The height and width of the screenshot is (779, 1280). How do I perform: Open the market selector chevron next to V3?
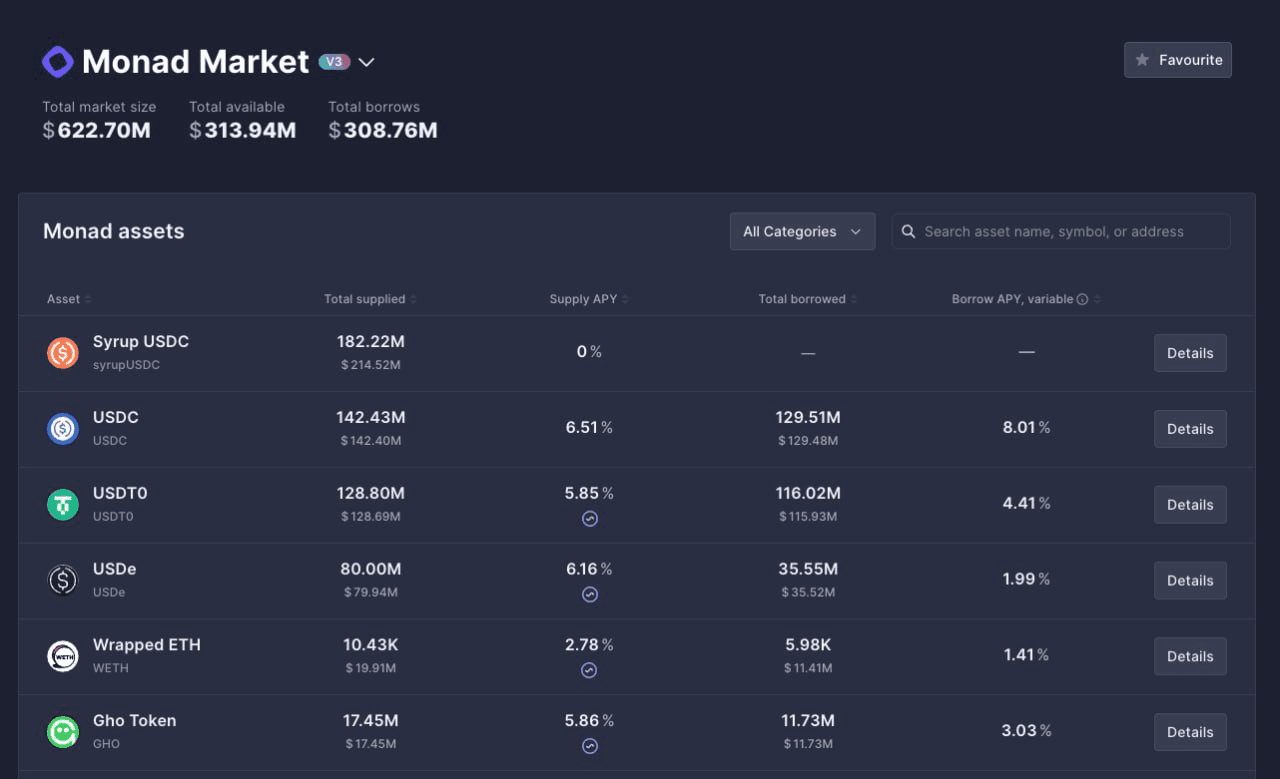click(x=367, y=62)
